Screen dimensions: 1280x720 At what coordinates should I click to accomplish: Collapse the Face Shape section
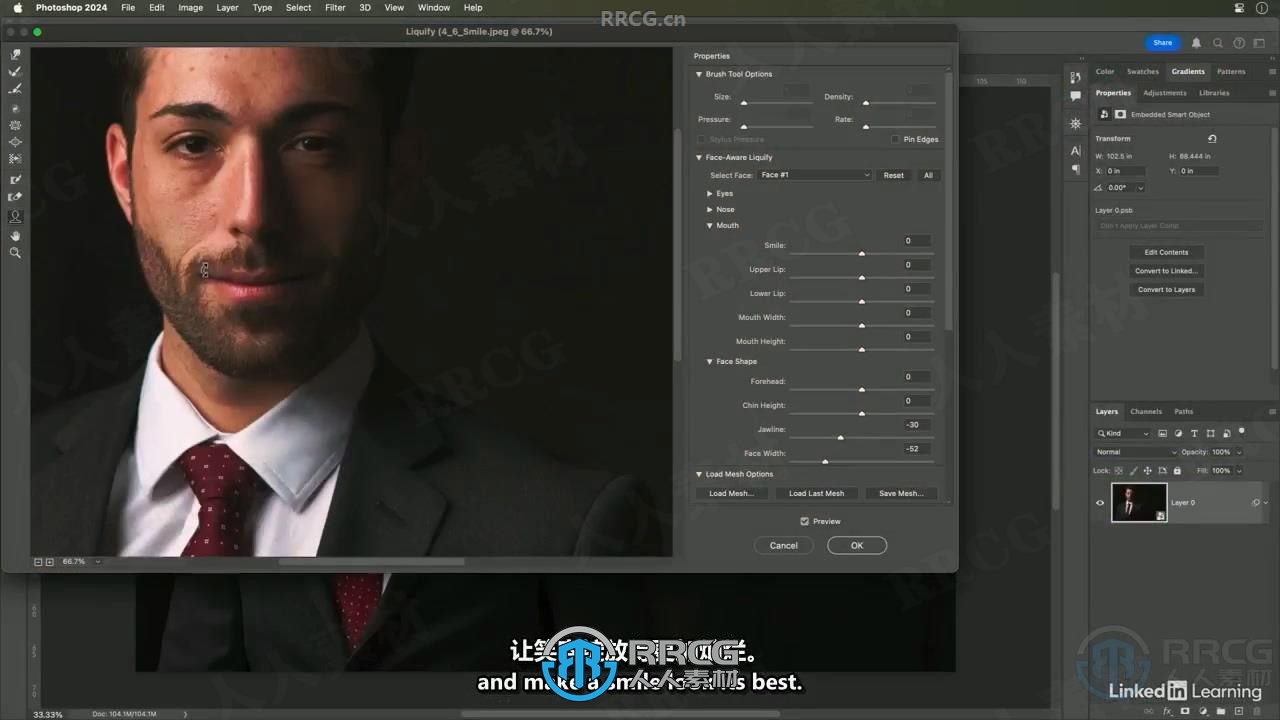point(709,361)
